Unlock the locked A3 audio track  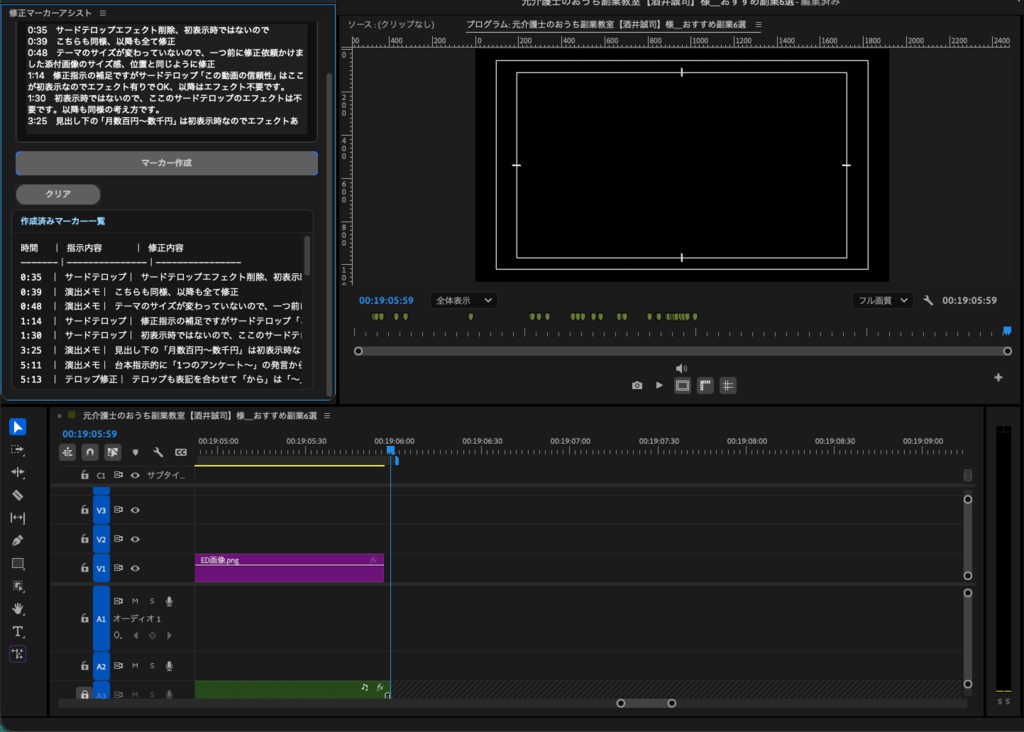pos(84,694)
